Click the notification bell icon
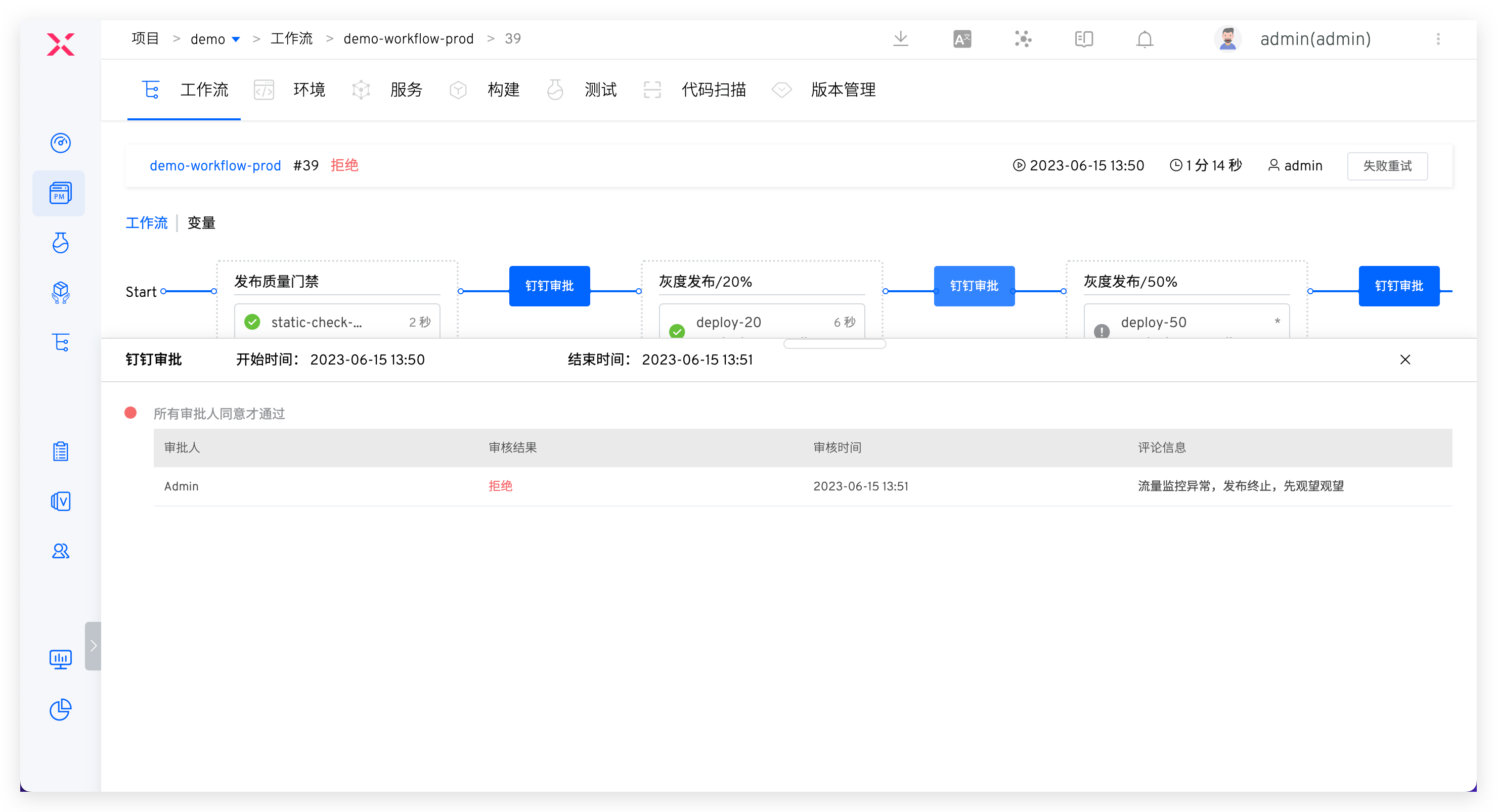This screenshot has width=1497, height=812. point(1144,39)
